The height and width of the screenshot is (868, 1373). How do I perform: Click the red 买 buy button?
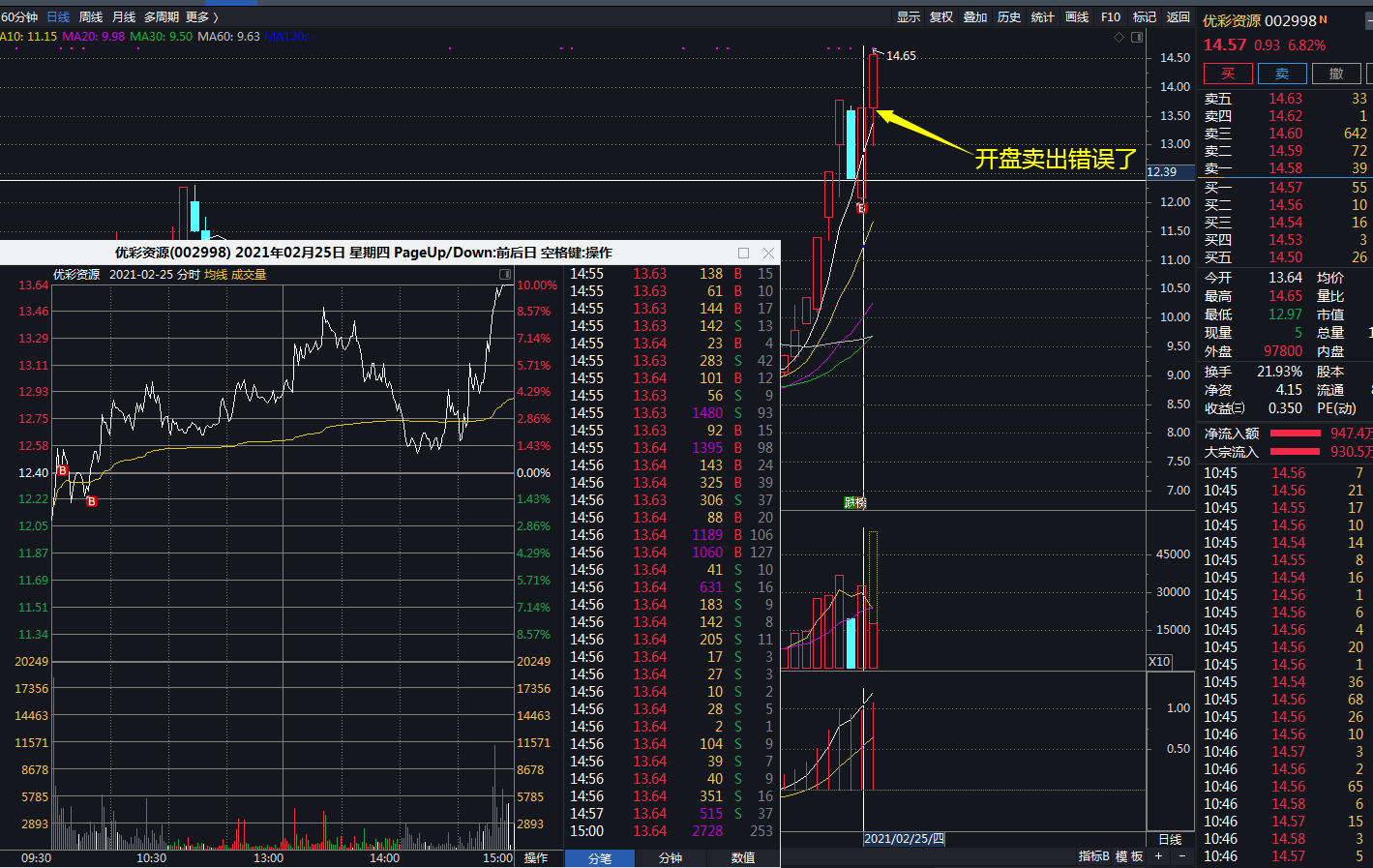1228,74
